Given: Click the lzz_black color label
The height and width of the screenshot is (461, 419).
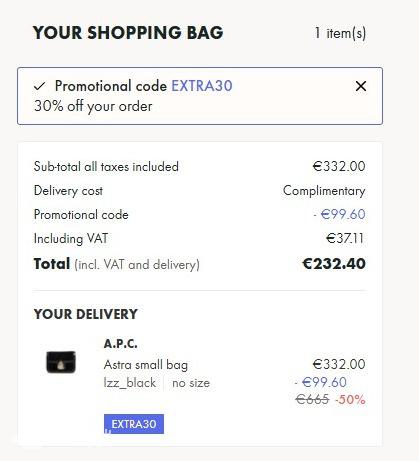Looking at the screenshot, I should point(130,383).
